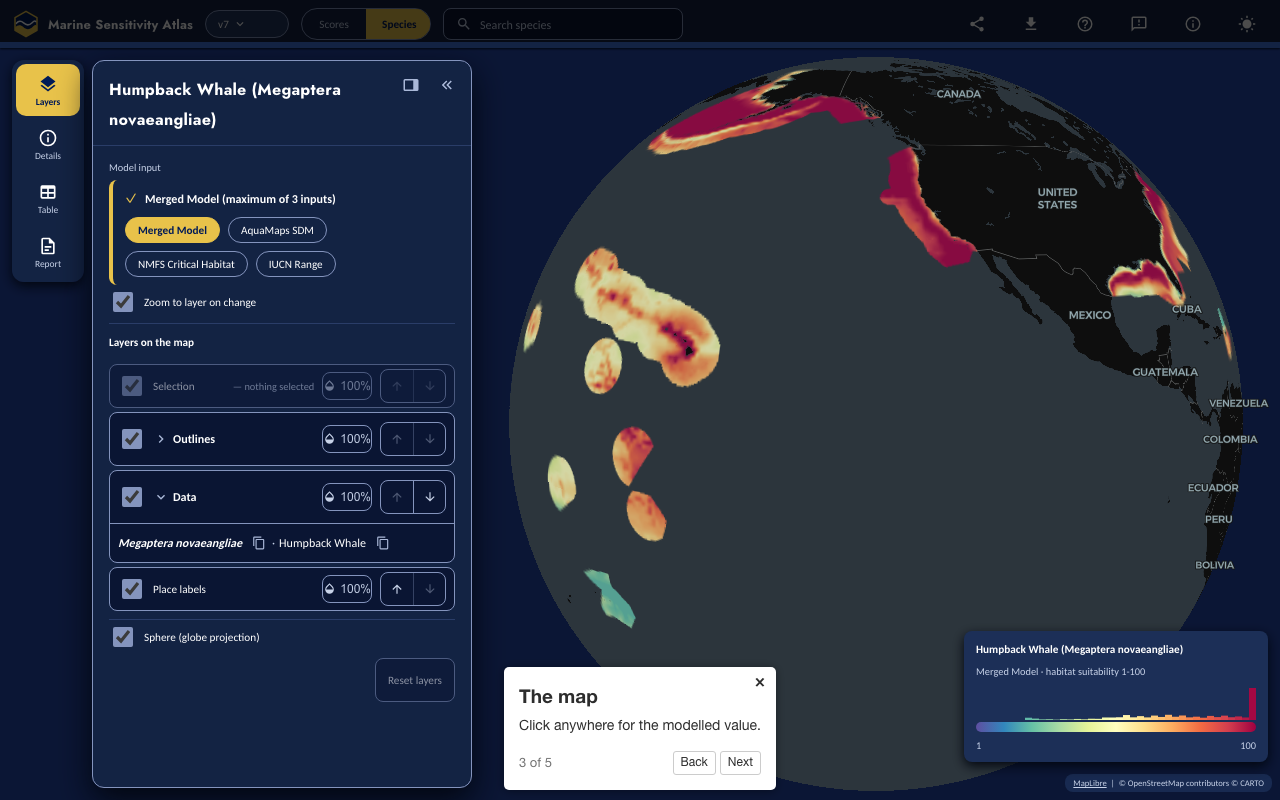Open help question mark icon
1280x800 pixels.
pos(1085,24)
